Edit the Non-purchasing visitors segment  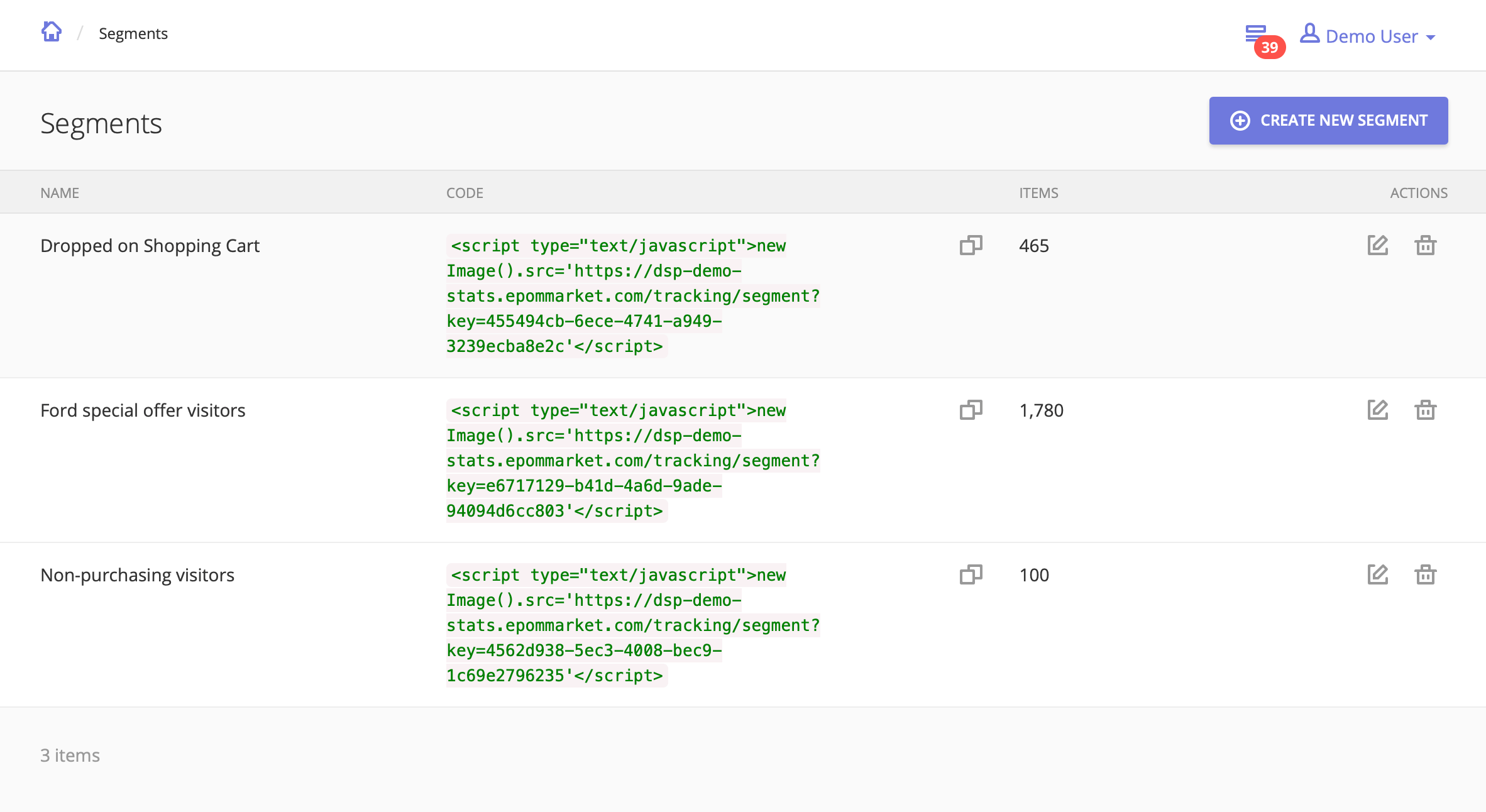[1378, 574]
